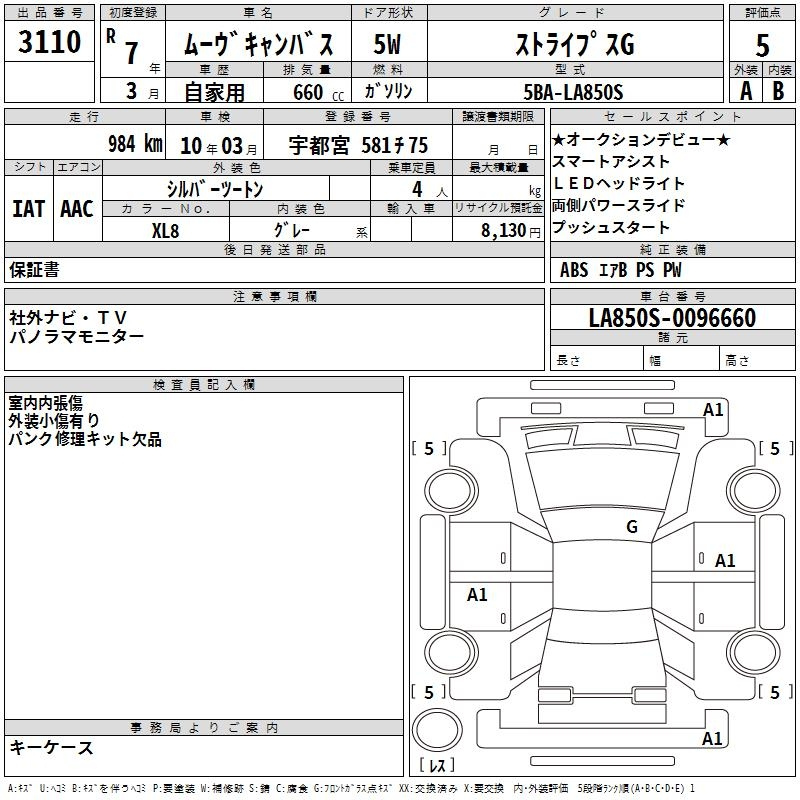
Task: Select the recycle deposit value 8,130円
Action: pos(499,230)
